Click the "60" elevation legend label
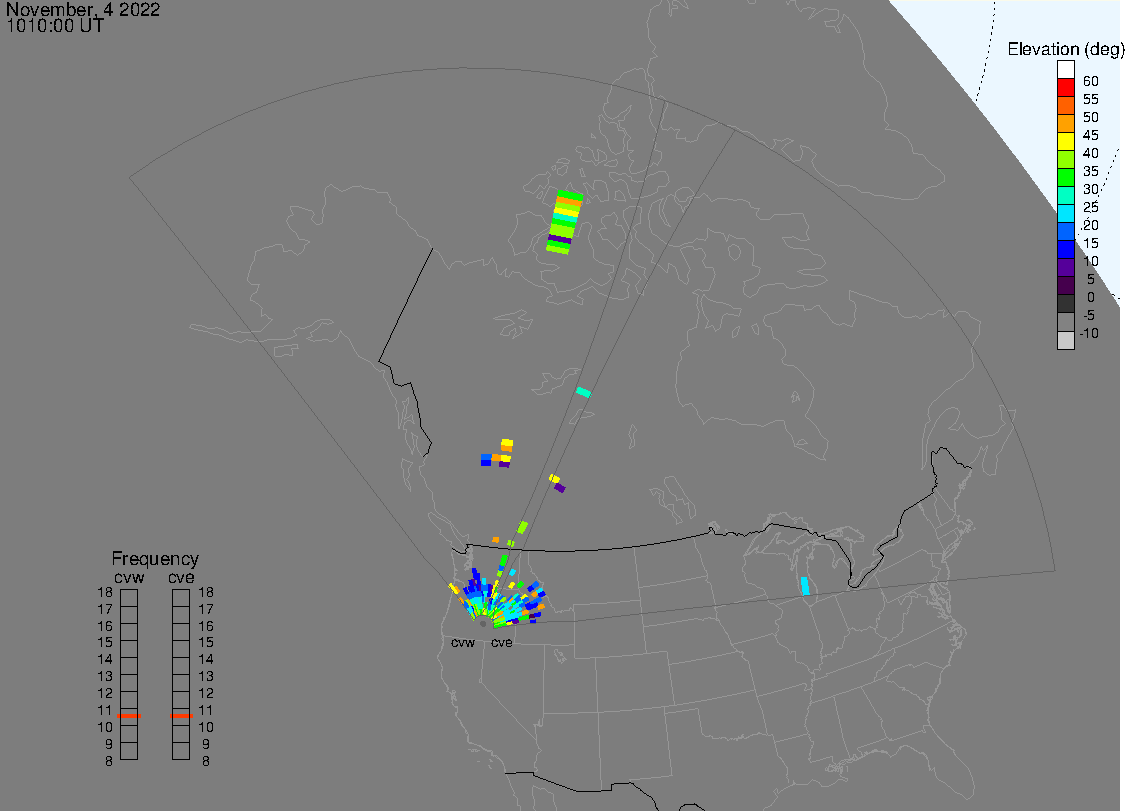The width and height of the screenshot is (1125, 811). 1091,81
